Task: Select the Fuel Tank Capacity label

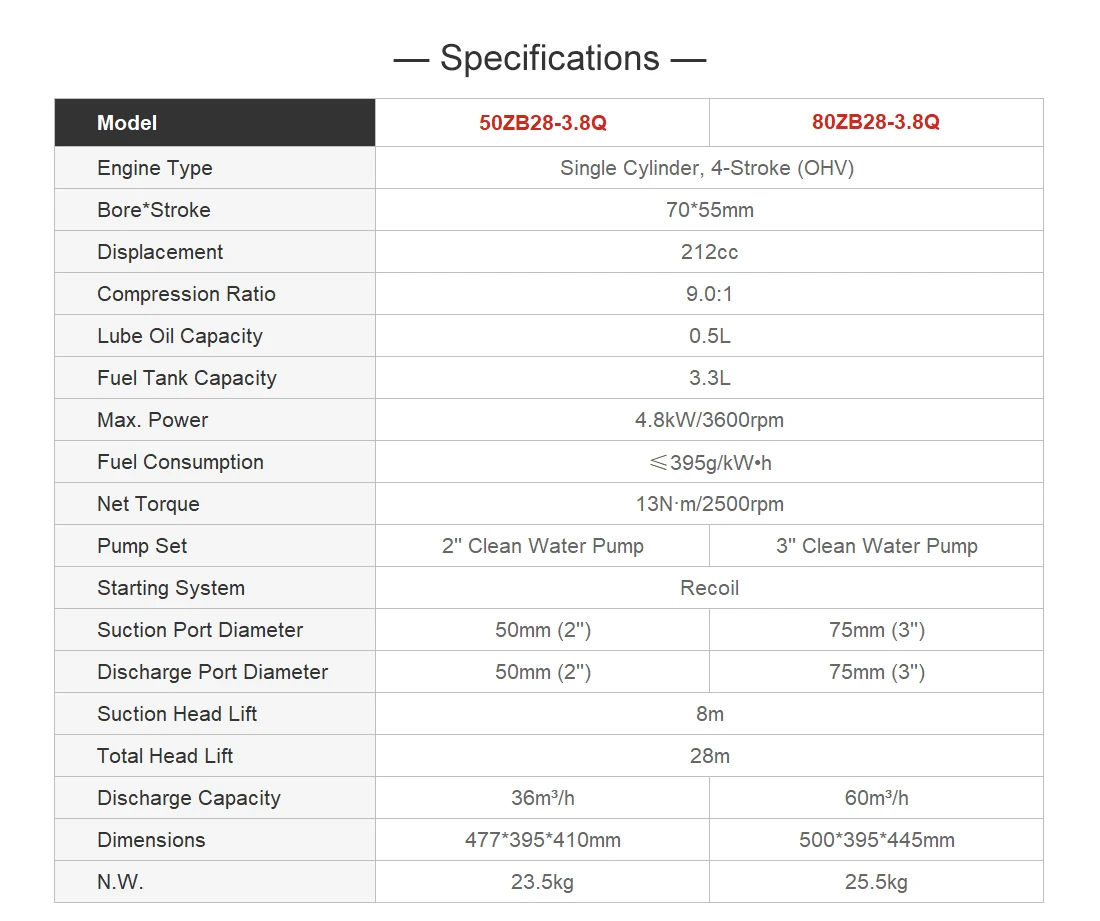Action: [187, 378]
